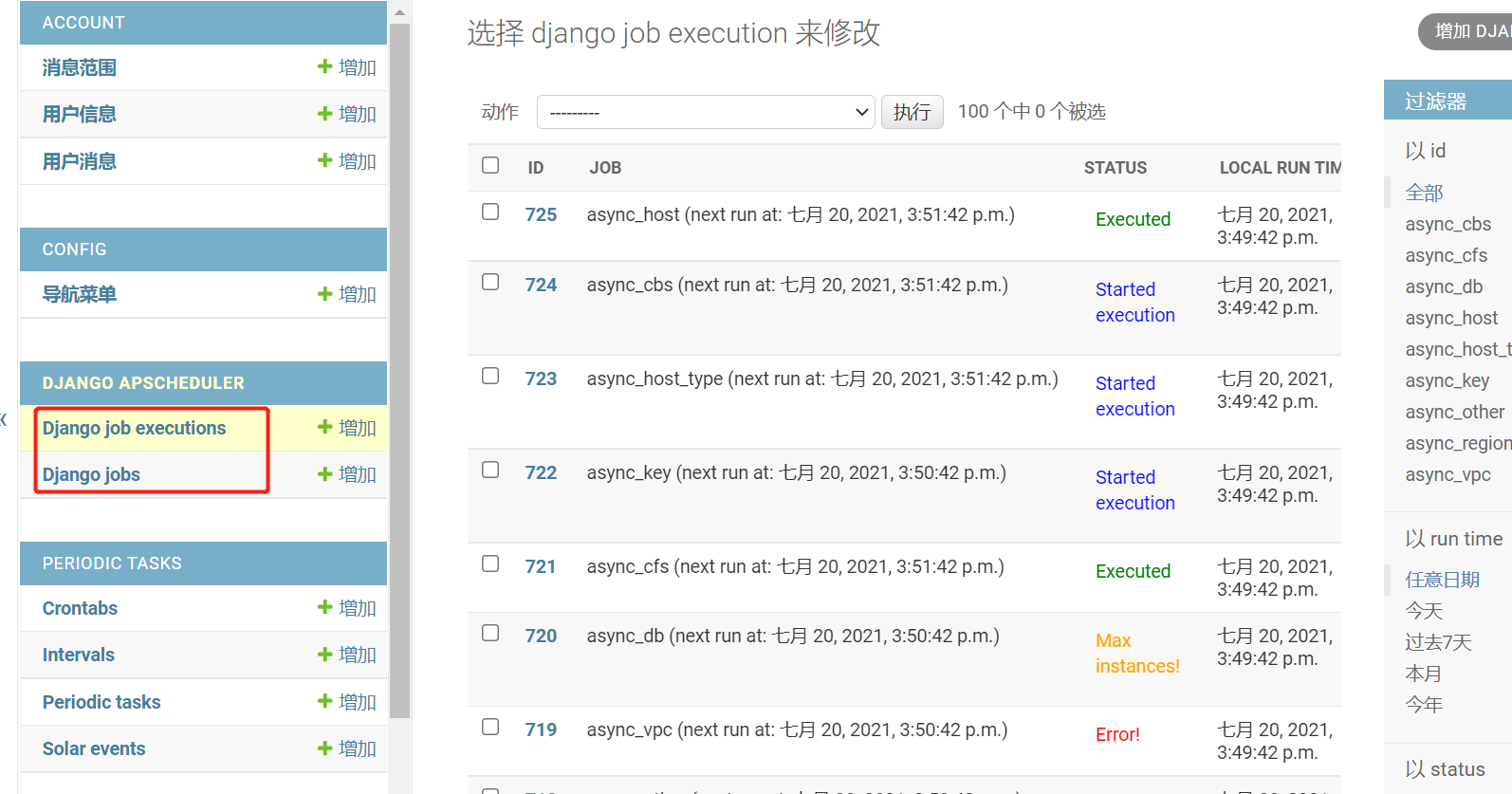Image resolution: width=1512 pixels, height=794 pixels.
Task: Open 消息范围 in sidebar
Action: 80,67
